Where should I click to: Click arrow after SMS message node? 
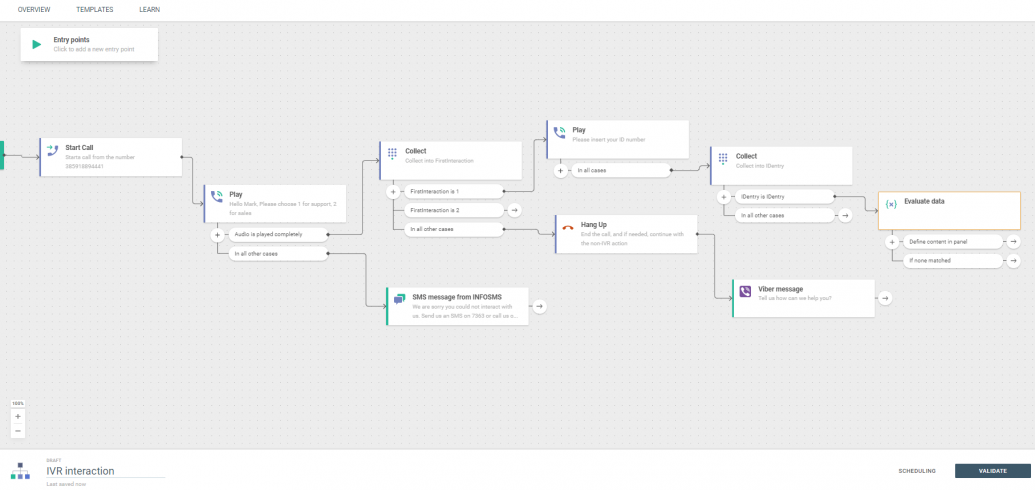click(539, 306)
